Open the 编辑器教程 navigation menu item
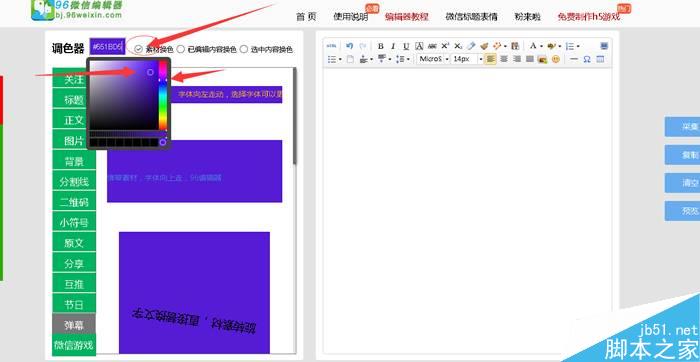Screen dimensions: 700x362 coord(407,17)
